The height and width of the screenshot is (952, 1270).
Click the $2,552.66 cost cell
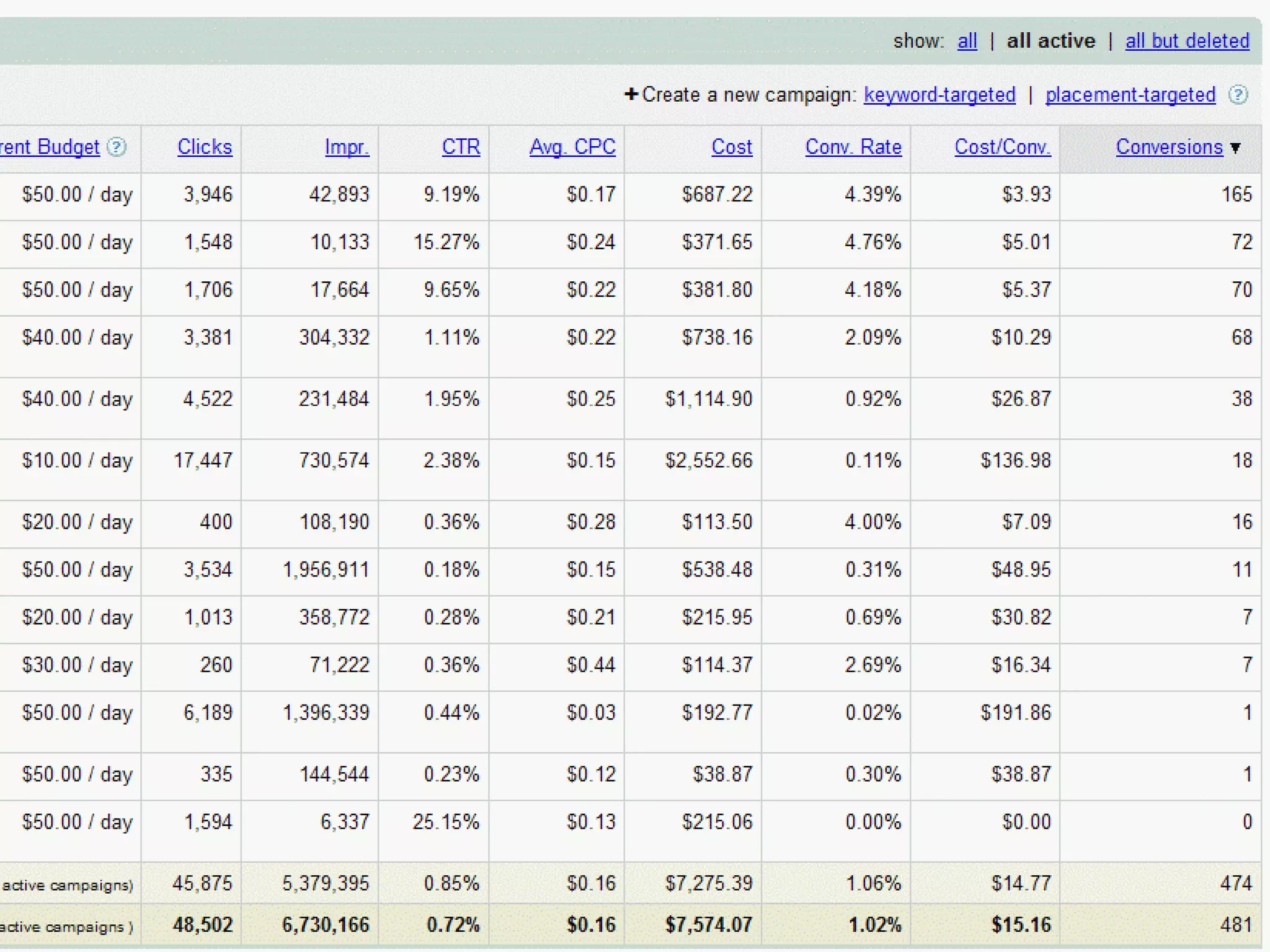point(709,461)
